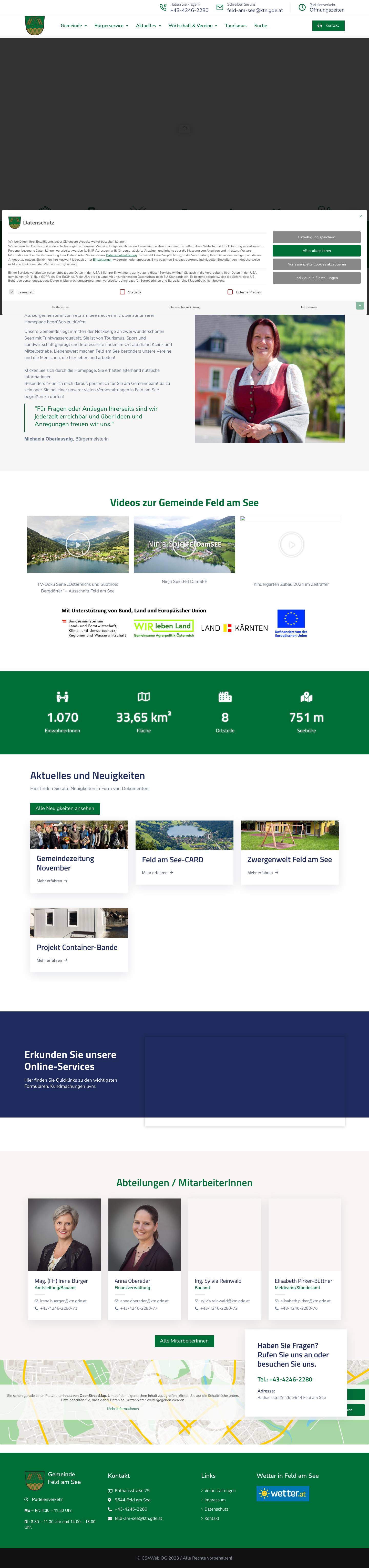
Task: Enable the Statistik cookie checkbox
Action: [x=122, y=292]
